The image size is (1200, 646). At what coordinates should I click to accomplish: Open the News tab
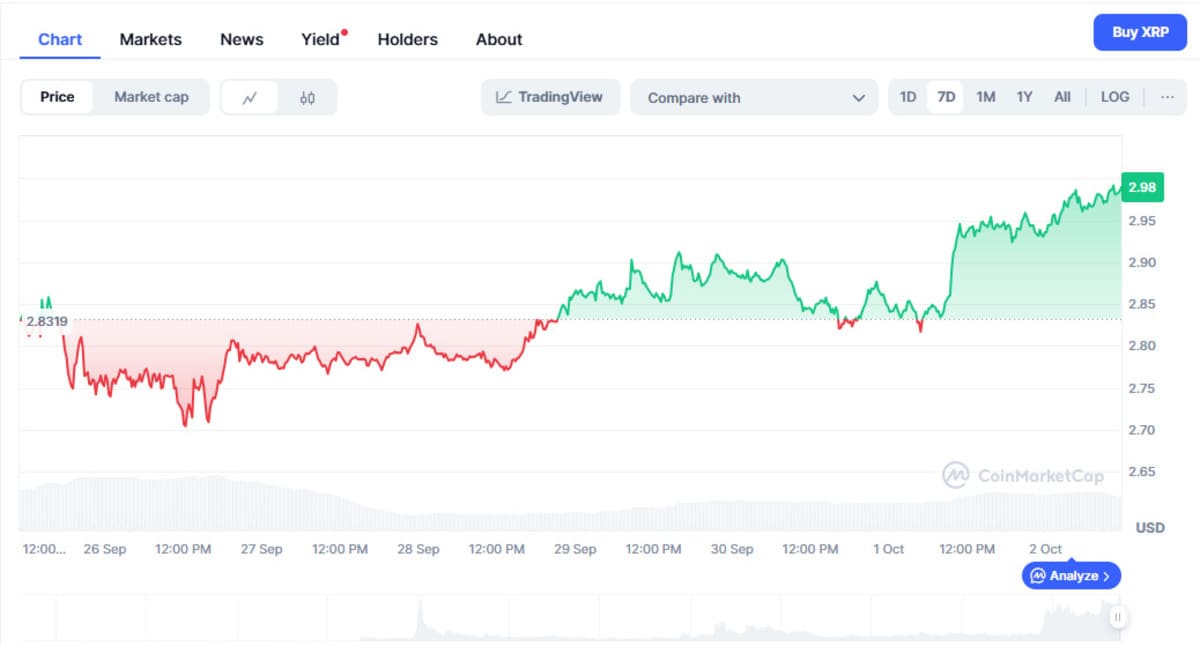coord(242,39)
